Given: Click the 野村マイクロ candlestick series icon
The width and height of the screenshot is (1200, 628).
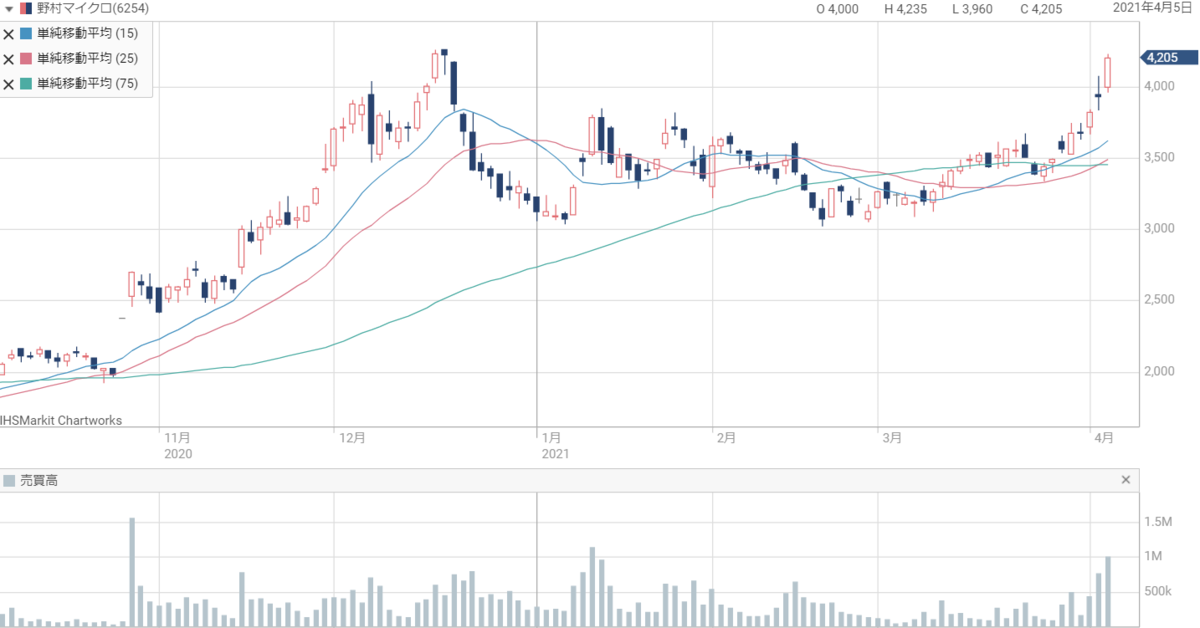Looking at the screenshot, I should [x=26, y=9].
